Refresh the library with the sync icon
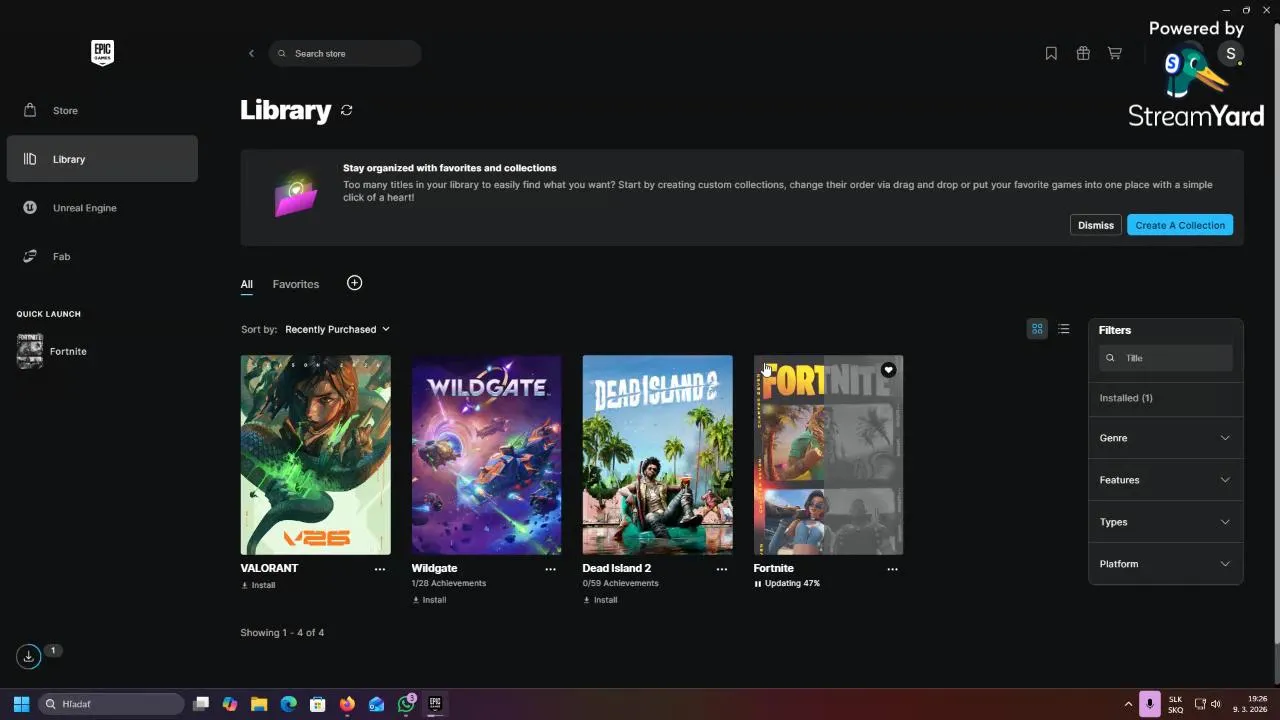This screenshot has height=720, width=1280. 347,110
